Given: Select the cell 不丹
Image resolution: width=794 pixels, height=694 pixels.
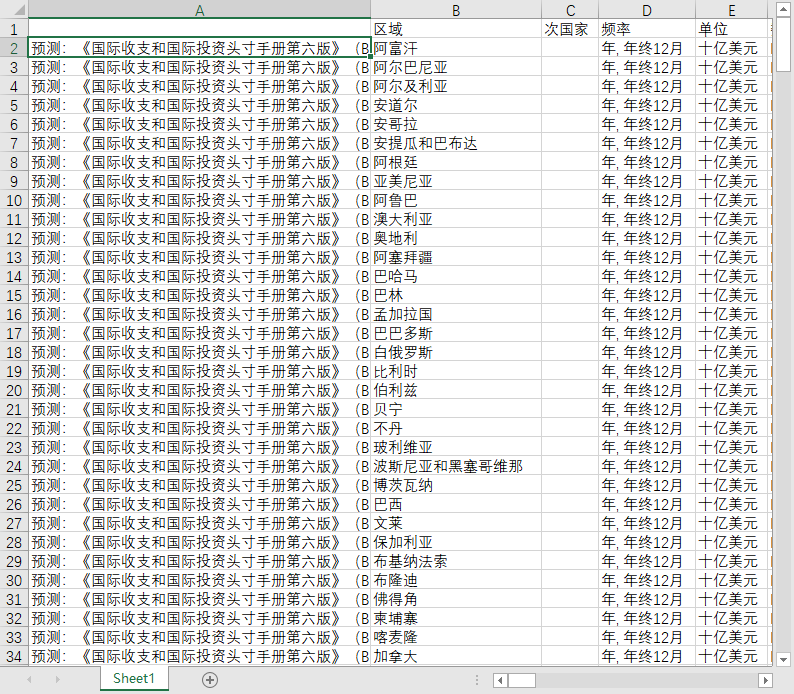Looking at the screenshot, I should 456,428.
